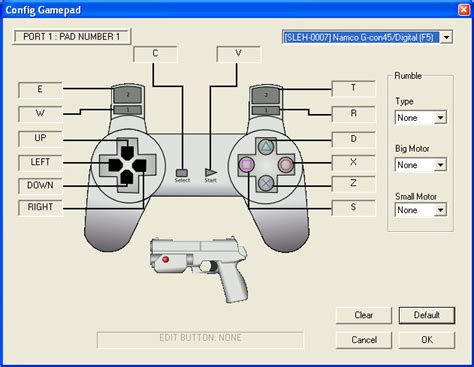Click the D-pad up arrow on the controller

click(127, 152)
